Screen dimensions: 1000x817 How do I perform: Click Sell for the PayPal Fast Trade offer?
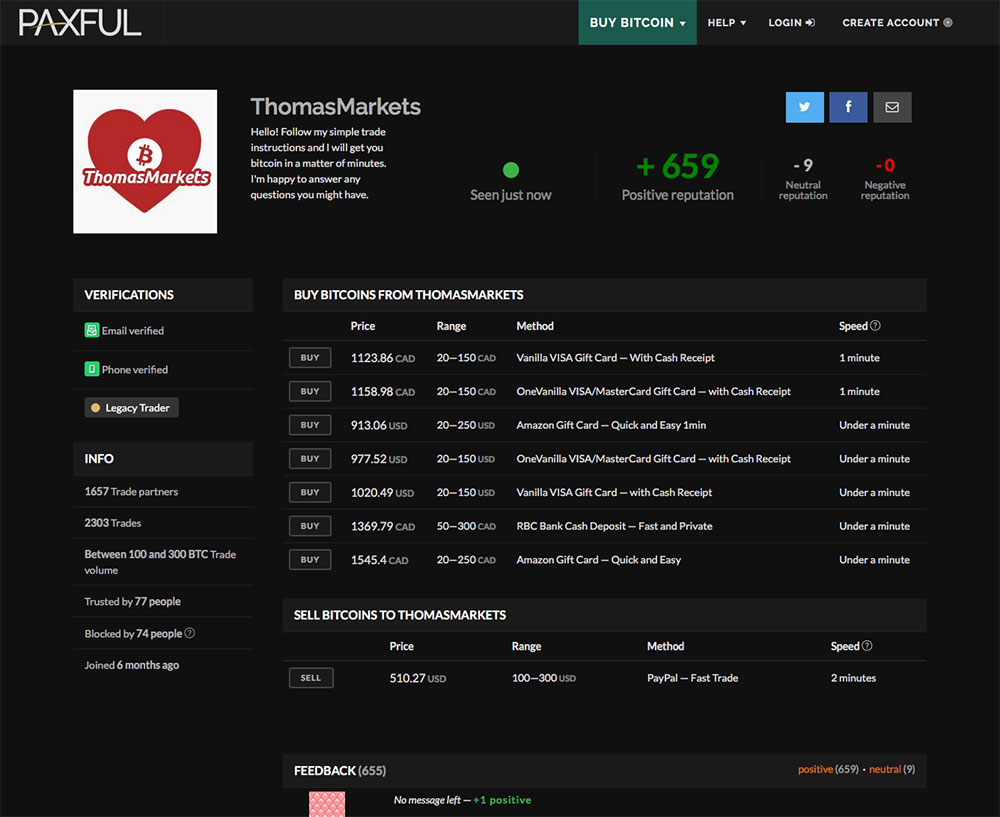311,677
